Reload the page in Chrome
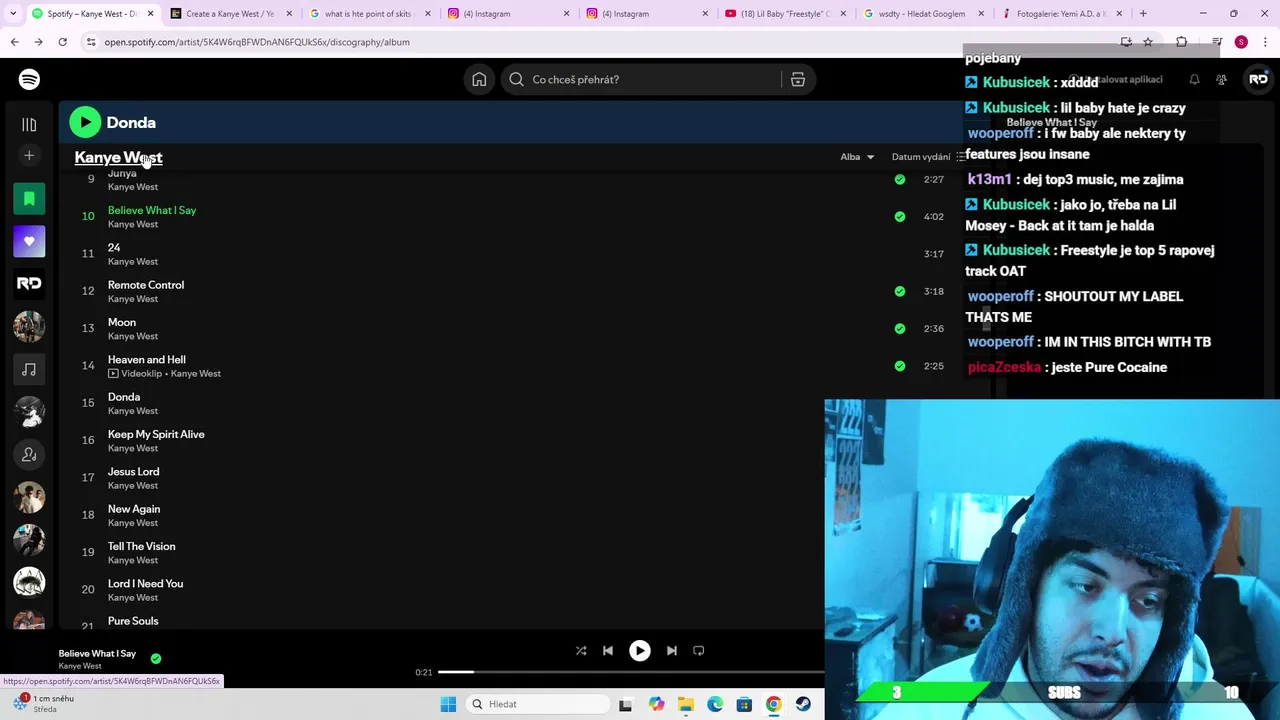Image resolution: width=1280 pixels, height=720 pixels. coord(62,42)
